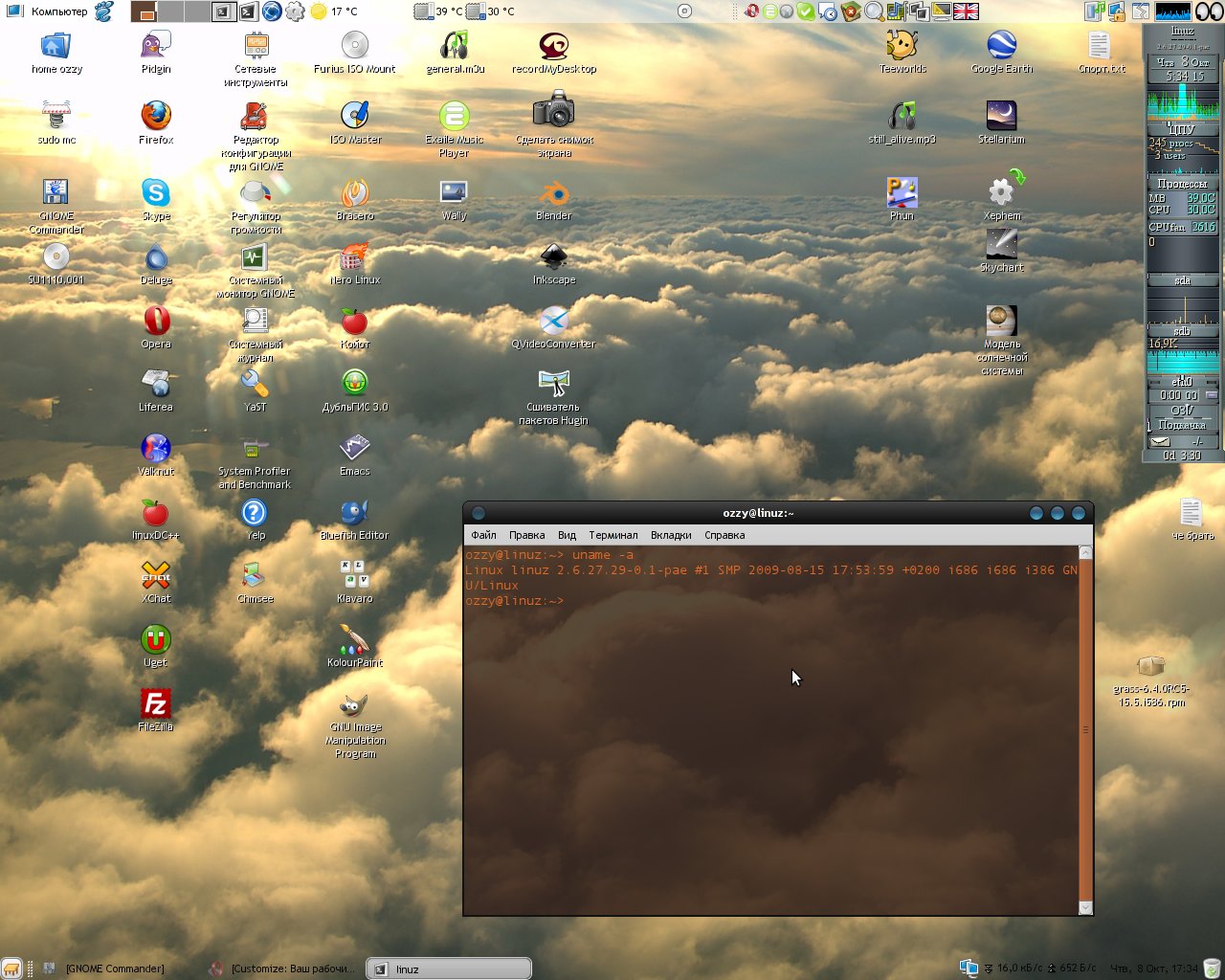Open the Файл menu in terminal
Screen dimensions: 1225x980
483,535
